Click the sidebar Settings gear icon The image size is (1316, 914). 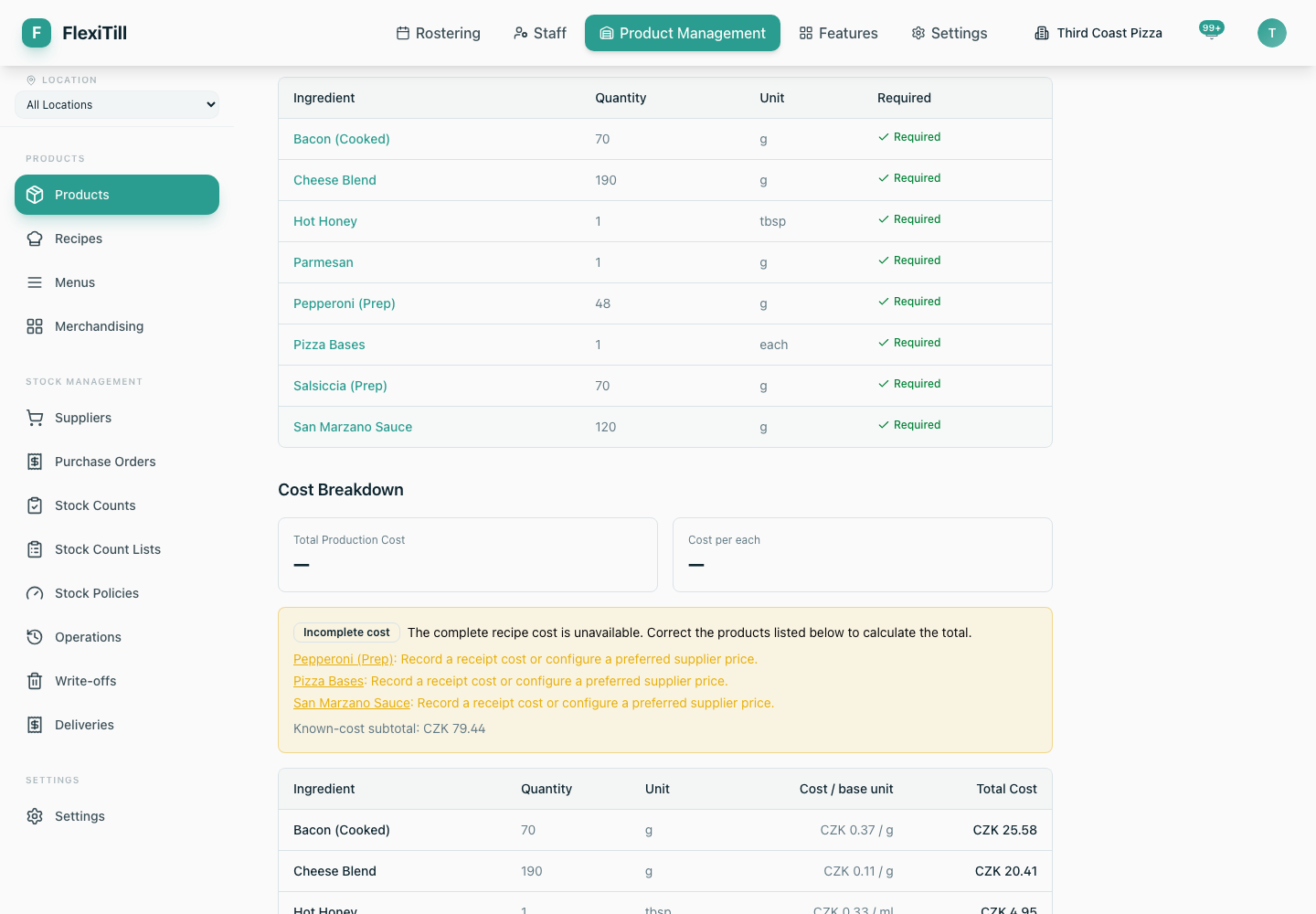(x=35, y=816)
